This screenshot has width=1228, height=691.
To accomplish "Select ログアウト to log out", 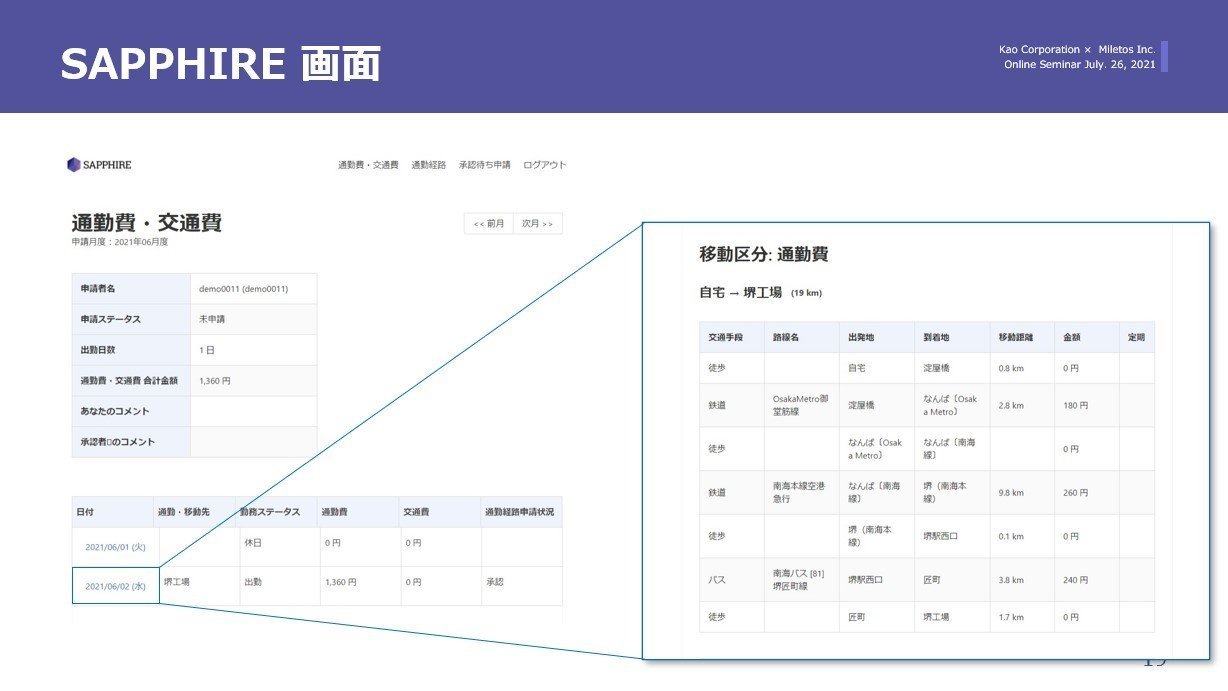I will point(545,165).
